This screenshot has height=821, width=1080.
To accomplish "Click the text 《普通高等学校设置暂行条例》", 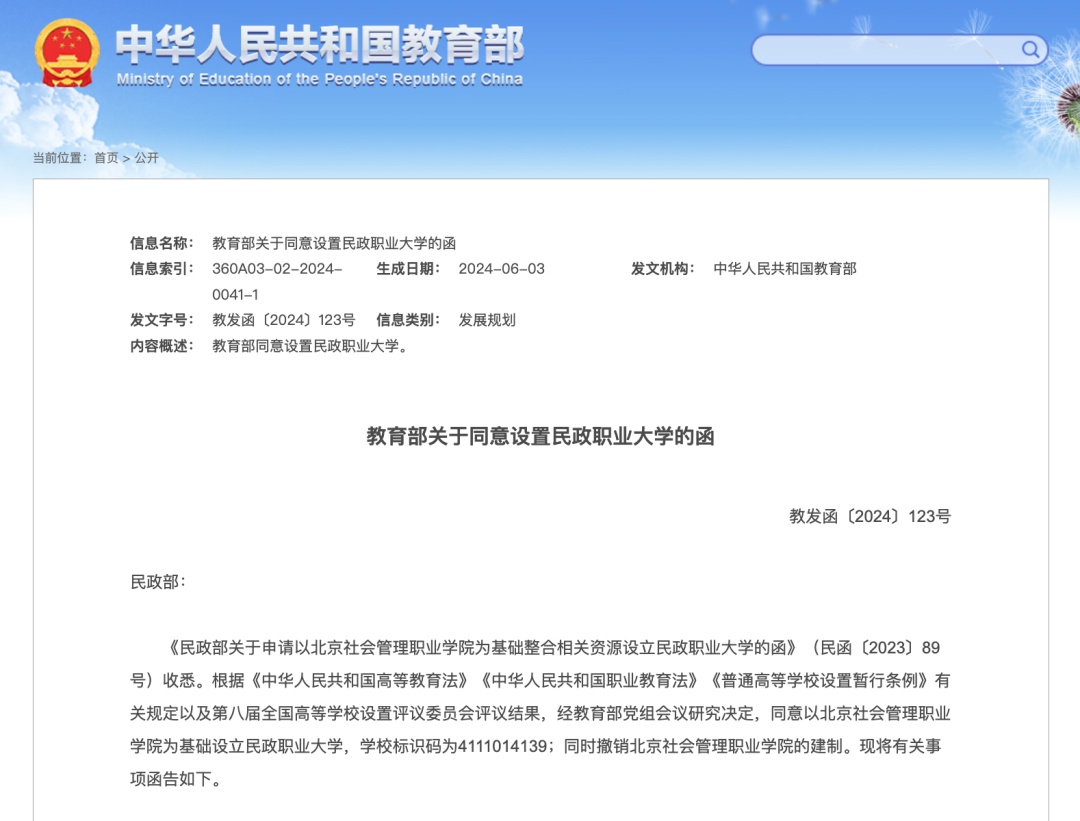I will click(x=820, y=680).
